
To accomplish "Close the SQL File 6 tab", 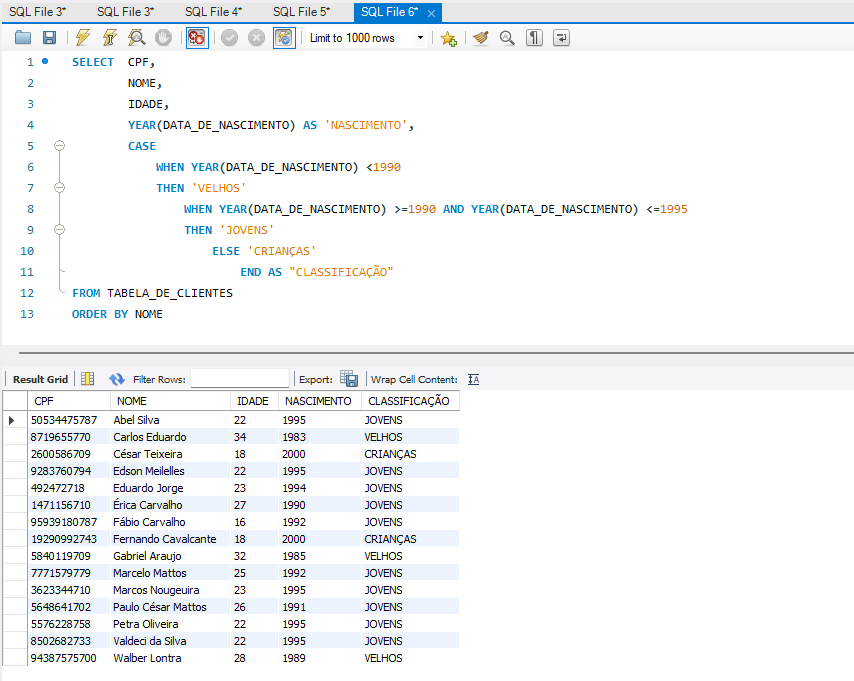I will coord(431,13).
